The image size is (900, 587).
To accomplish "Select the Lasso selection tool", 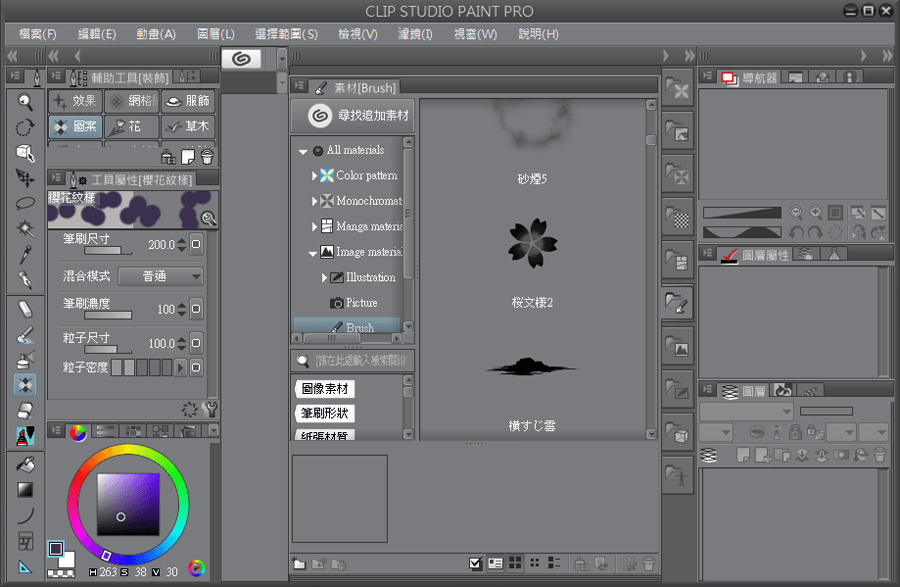I will (x=25, y=203).
